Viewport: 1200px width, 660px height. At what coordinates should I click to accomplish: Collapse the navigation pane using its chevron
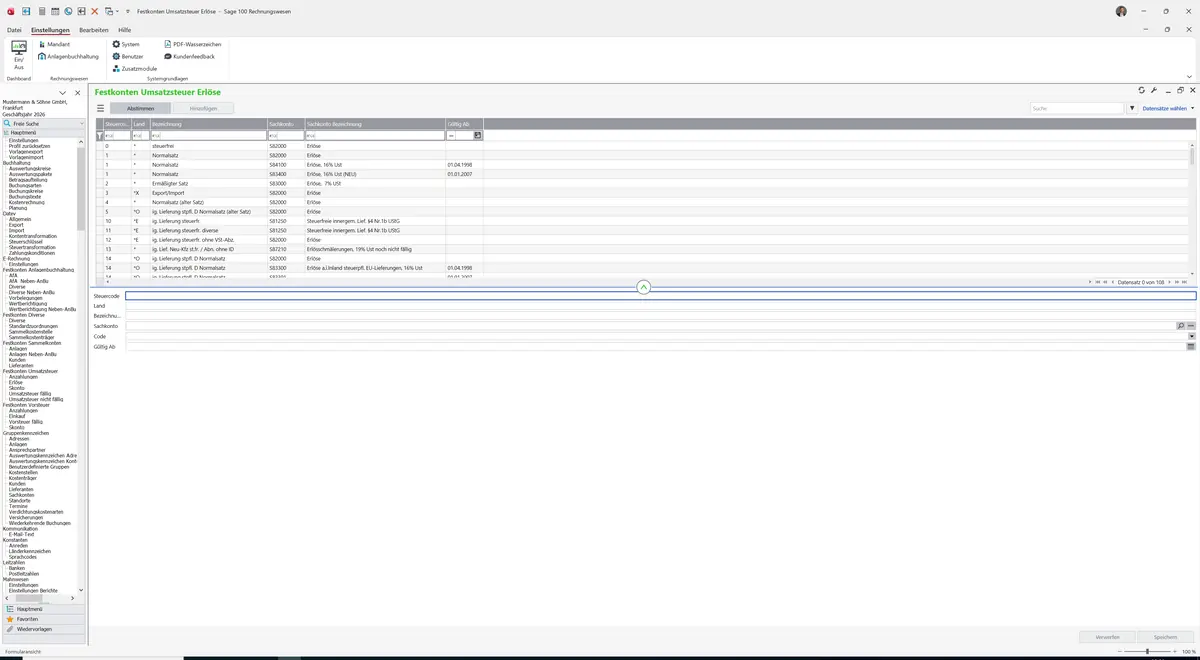[x=62, y=93]
